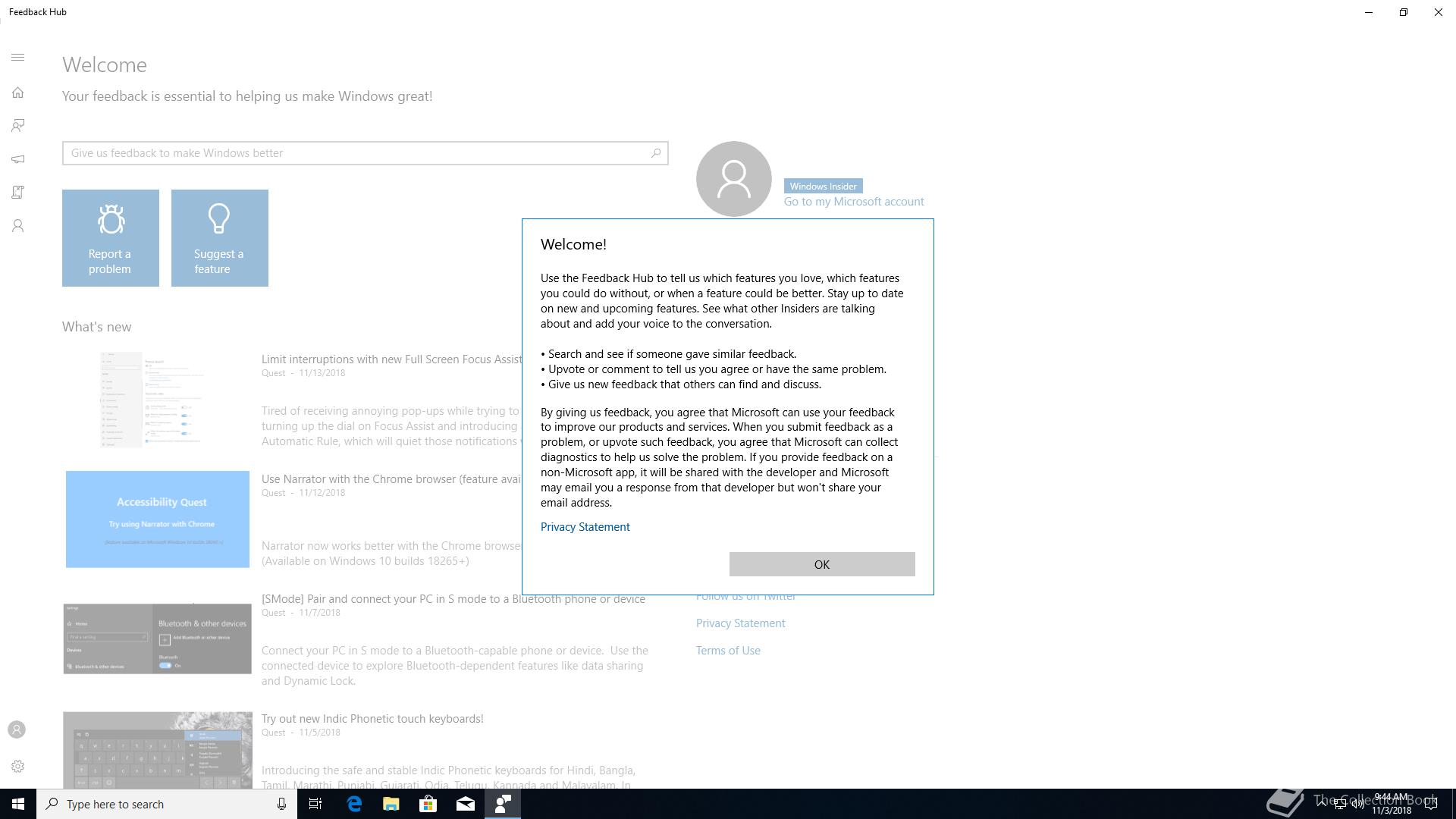Click the Report a problem tile

(x=111, y=238)
